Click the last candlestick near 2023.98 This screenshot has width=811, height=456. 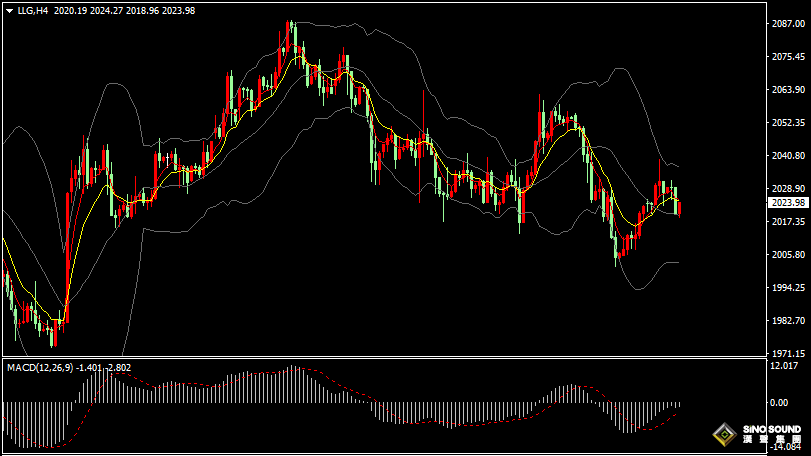(x=680, y=207)
